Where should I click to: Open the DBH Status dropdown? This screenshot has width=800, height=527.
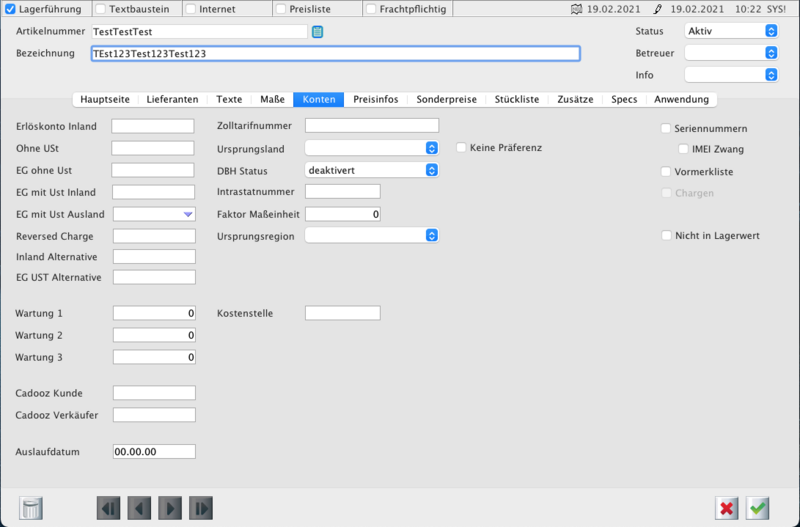point(431,170)
